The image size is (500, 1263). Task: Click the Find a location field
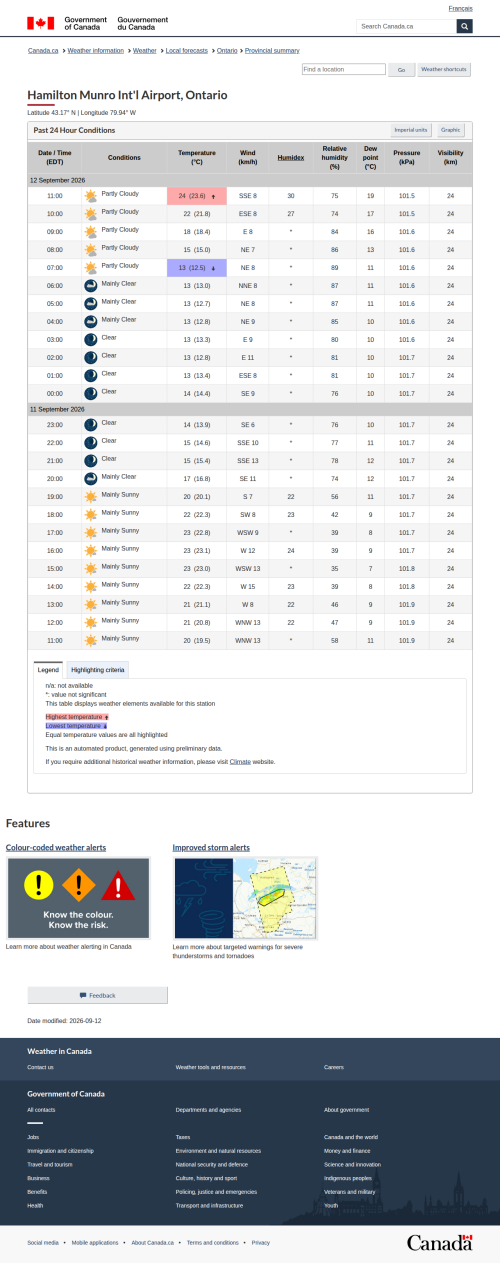[x=343, y=70]
